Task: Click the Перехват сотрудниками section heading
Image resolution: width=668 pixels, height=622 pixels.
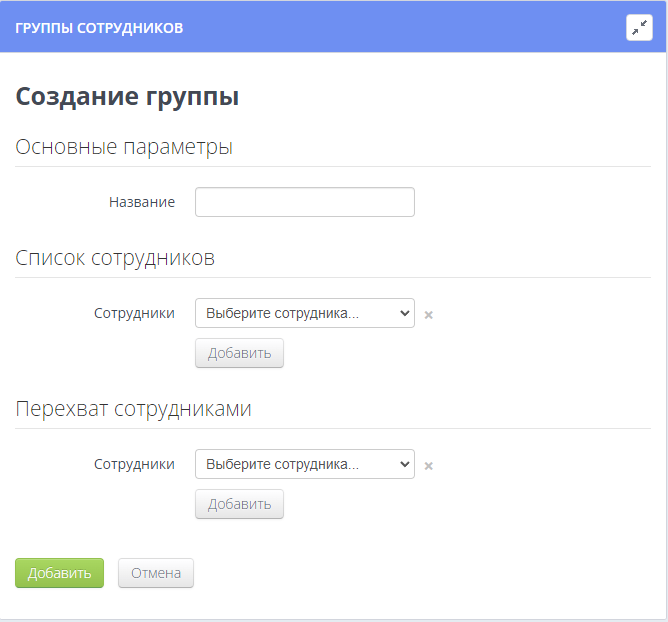Action: pos(133,409)
